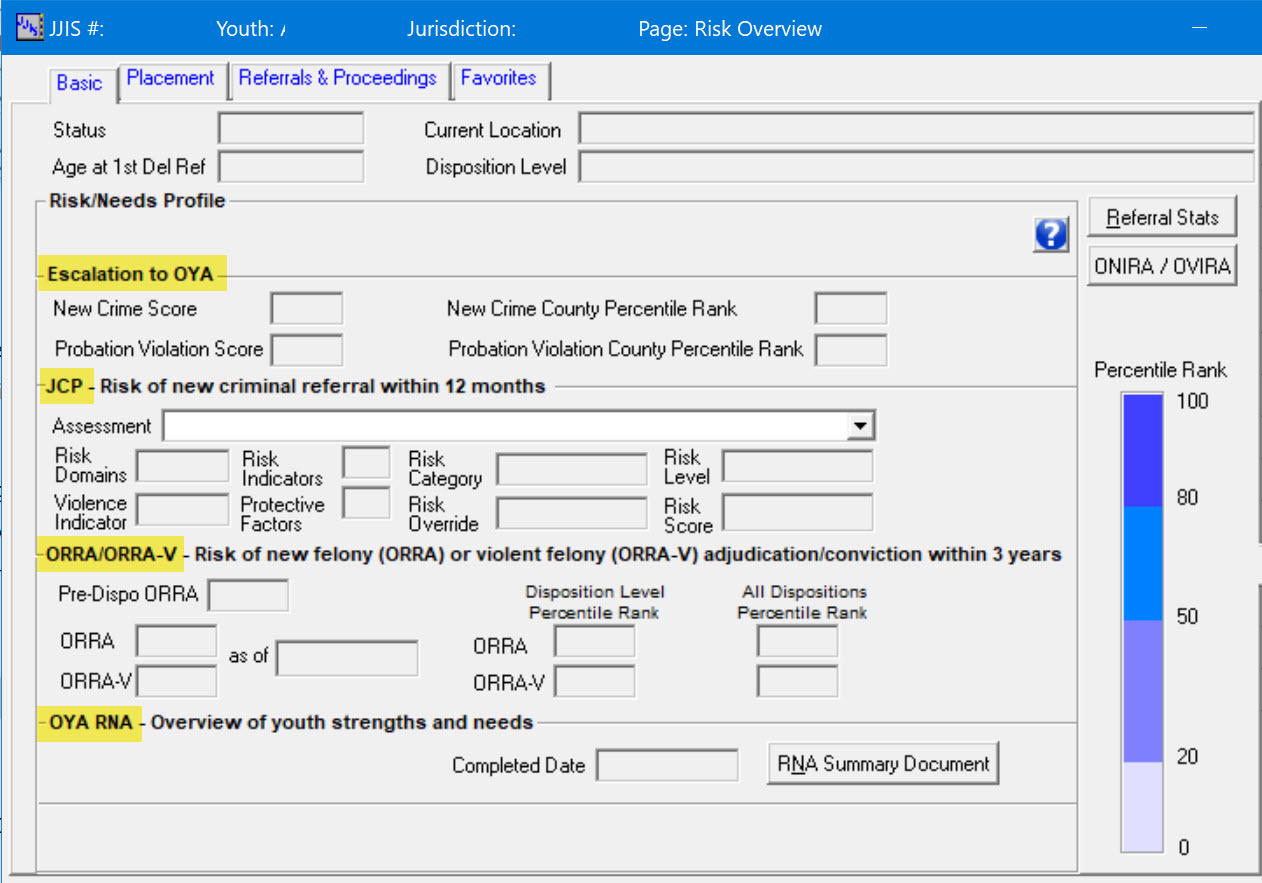Click the Probation Violation Score field
Screen dimensions: 1262x883
(307, 350)
